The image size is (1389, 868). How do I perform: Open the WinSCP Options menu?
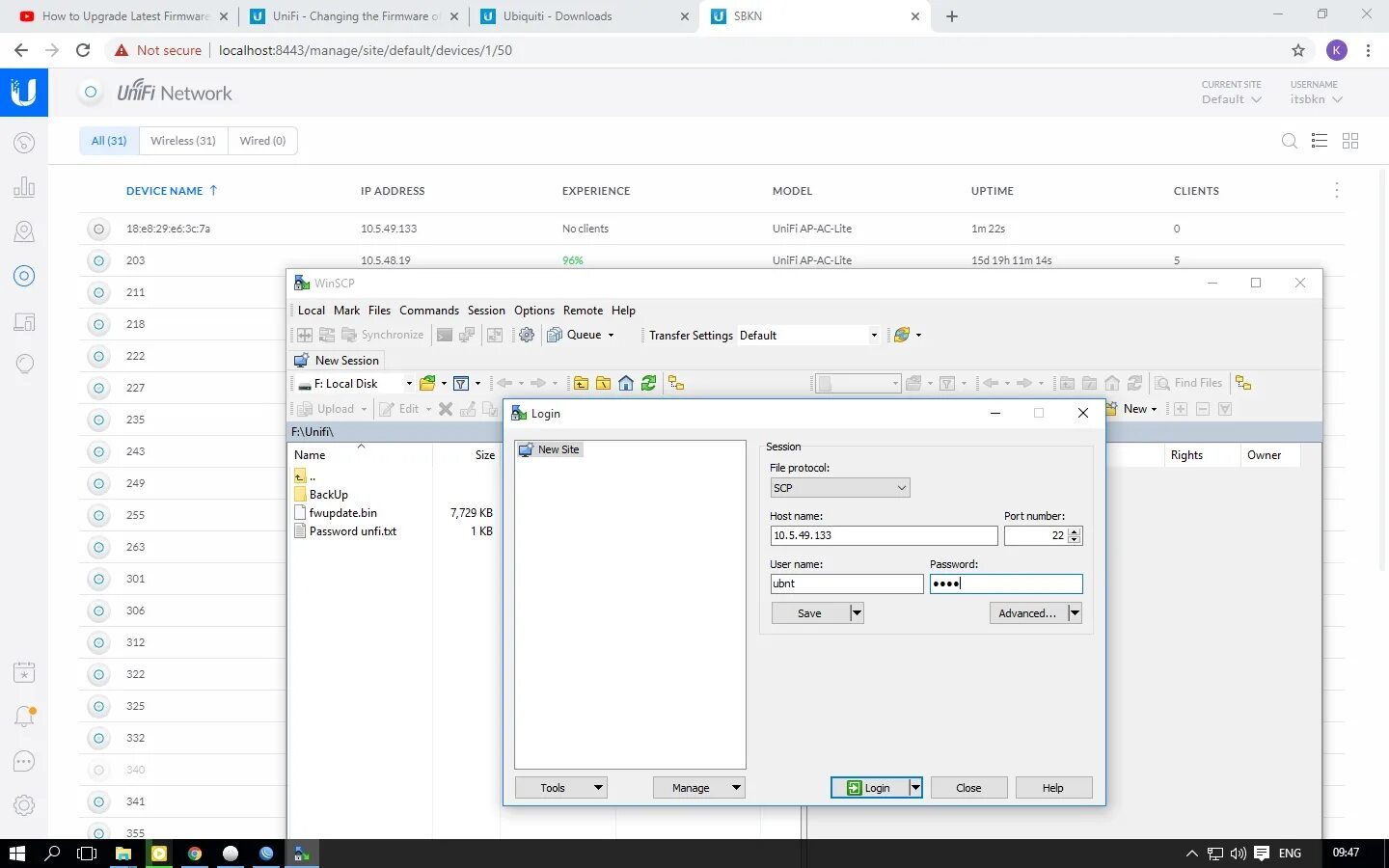click(534, 311)
